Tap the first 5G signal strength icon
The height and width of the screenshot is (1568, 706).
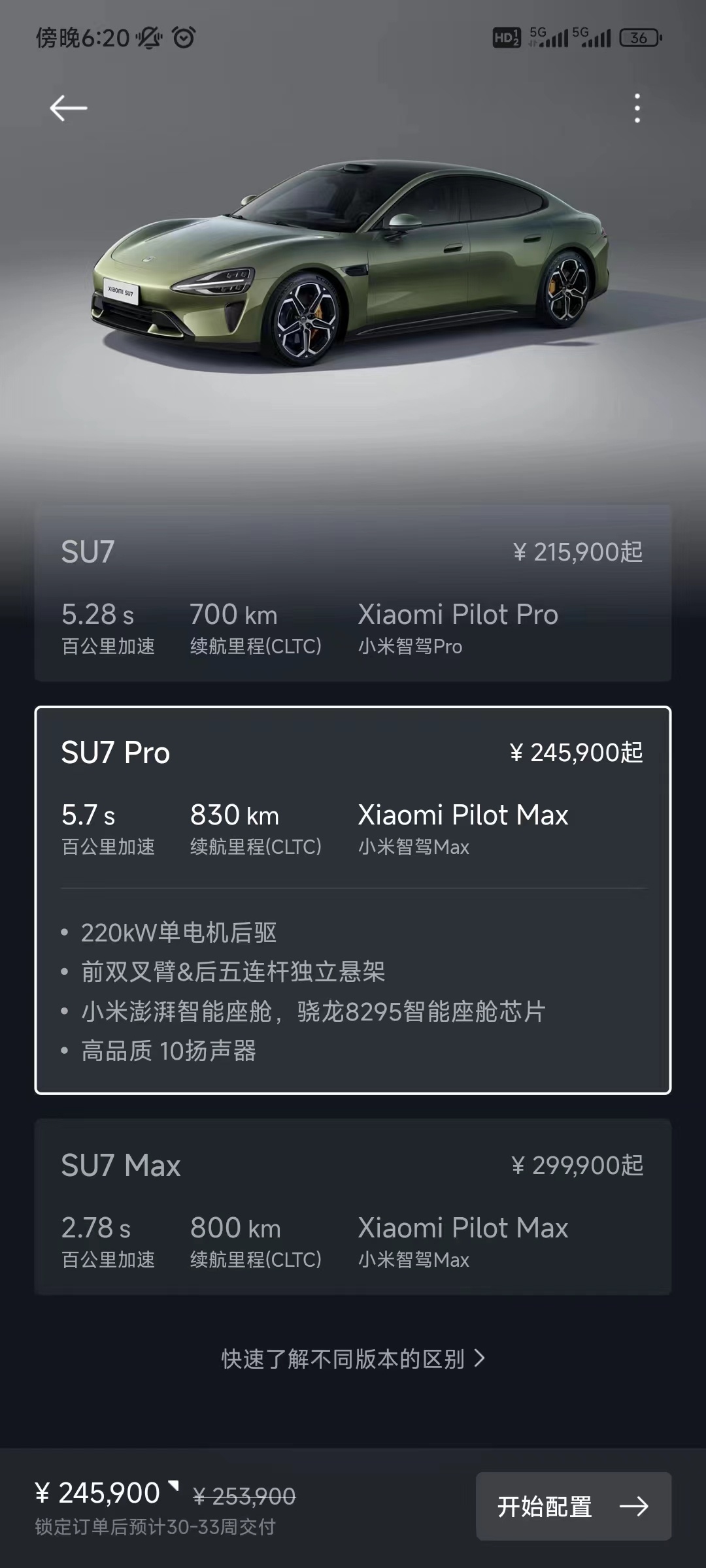[548, 38]
